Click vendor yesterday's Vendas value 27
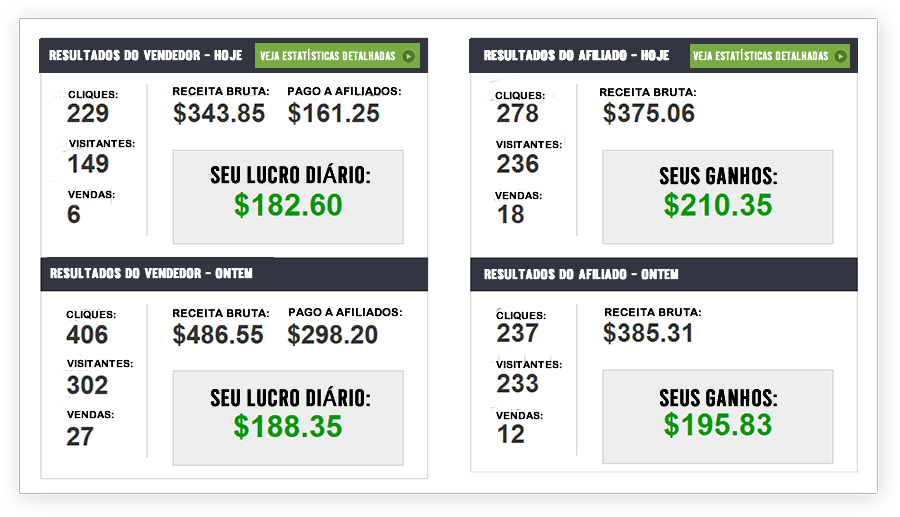 pos(80,437)
